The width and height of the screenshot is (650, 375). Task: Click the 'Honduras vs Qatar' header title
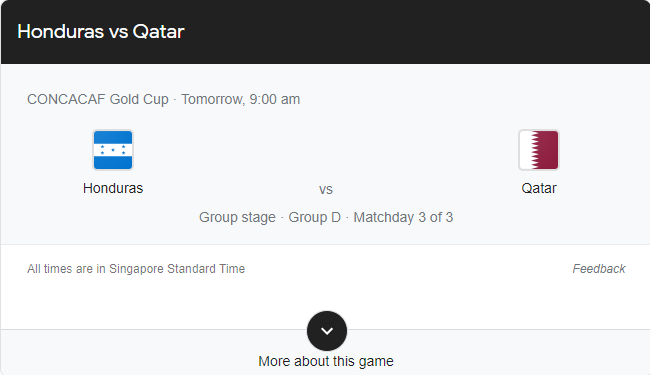[x=101, y=32]
